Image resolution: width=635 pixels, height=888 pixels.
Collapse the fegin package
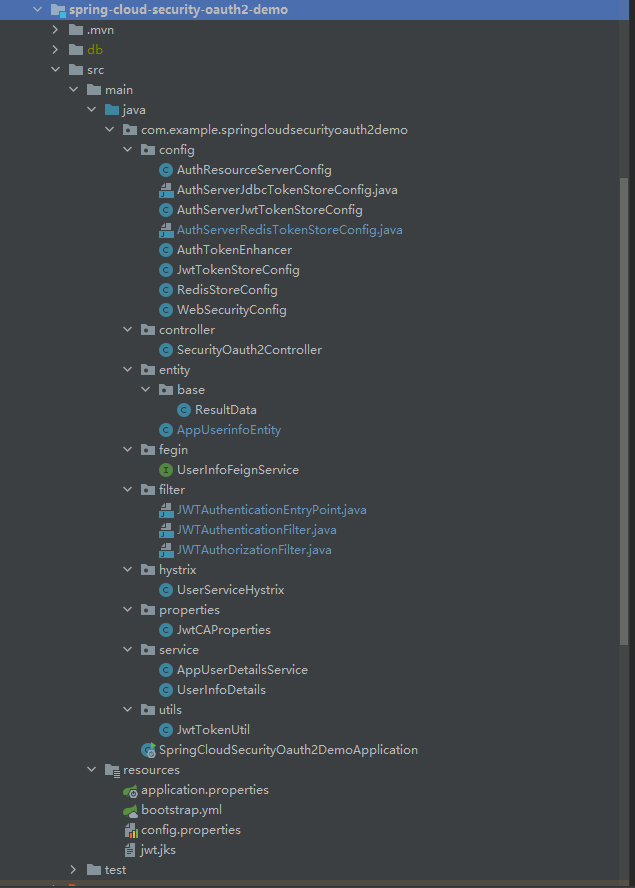pyautogui.click(x=128, y=450)
